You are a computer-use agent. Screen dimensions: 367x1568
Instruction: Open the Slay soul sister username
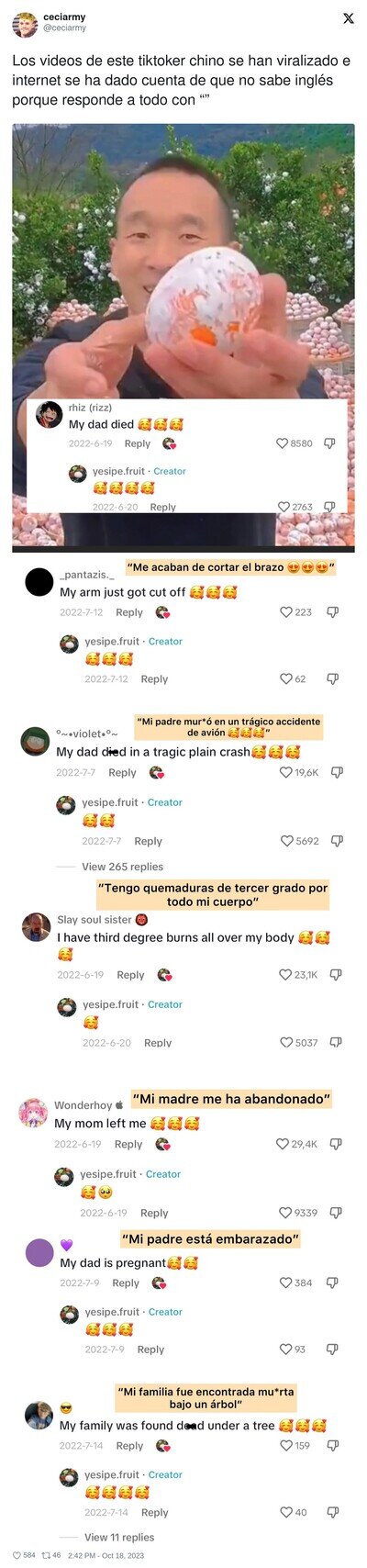(95, 920)
